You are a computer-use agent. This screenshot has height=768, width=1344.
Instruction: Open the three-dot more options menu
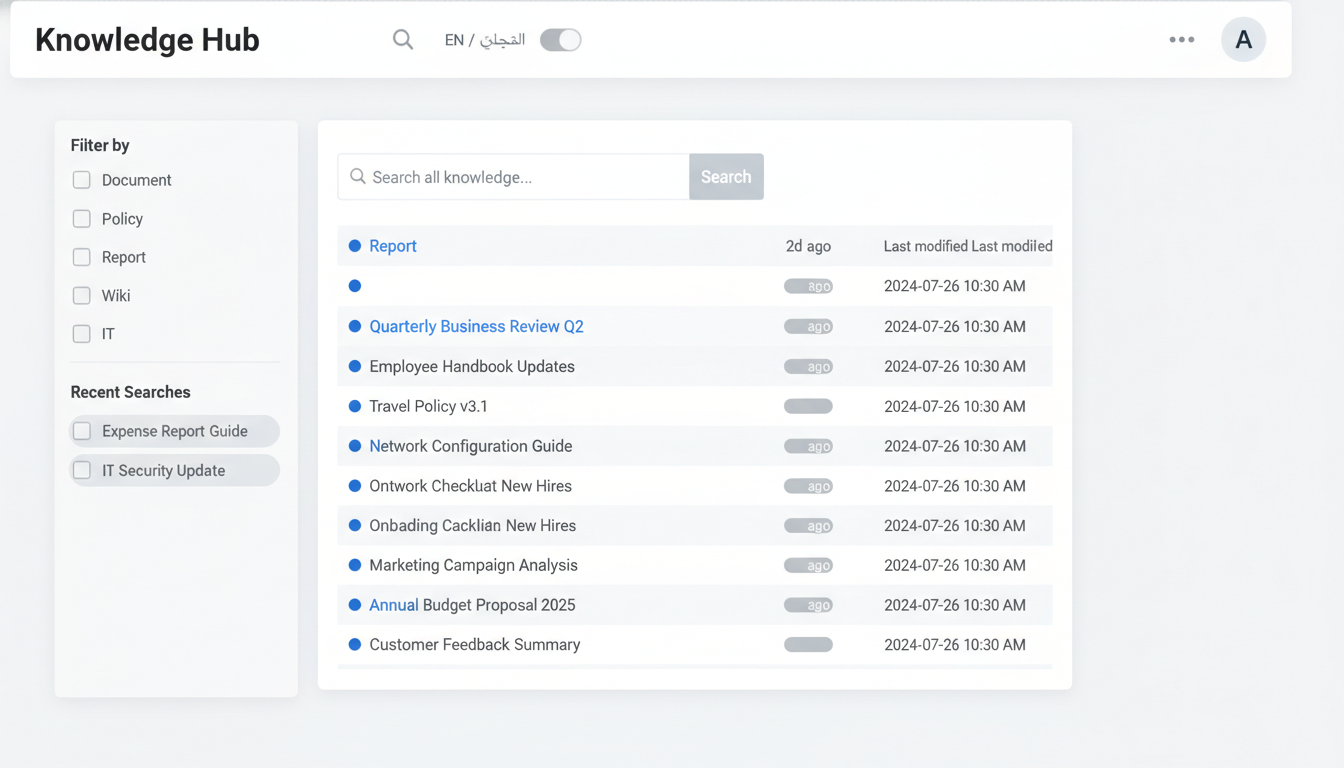click(1182, 40)
